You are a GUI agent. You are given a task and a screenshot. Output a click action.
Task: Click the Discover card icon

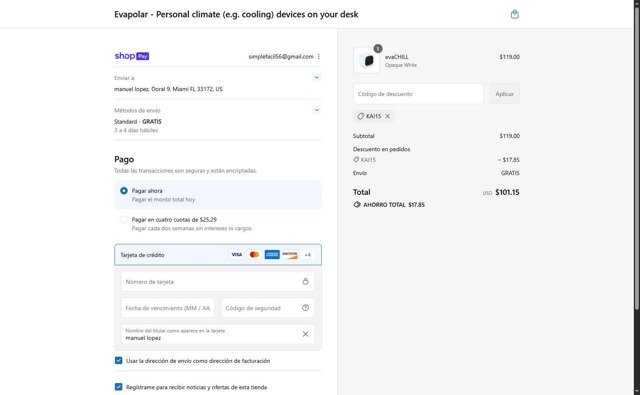[x=290, y=255]
